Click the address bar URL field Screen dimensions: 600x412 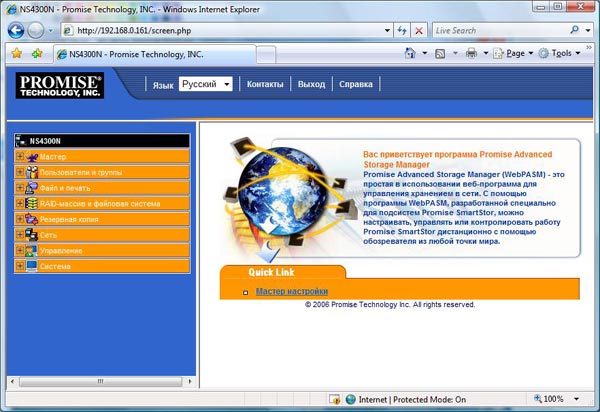pos(222,31)
